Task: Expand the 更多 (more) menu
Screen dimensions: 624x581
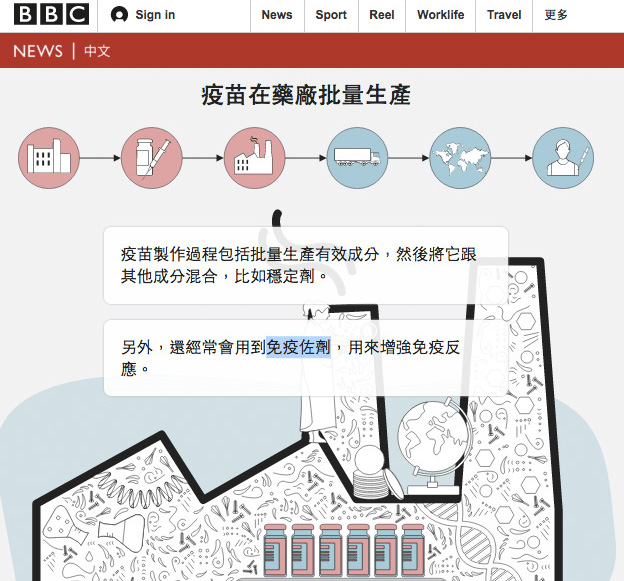Action: tap(556, 15)
